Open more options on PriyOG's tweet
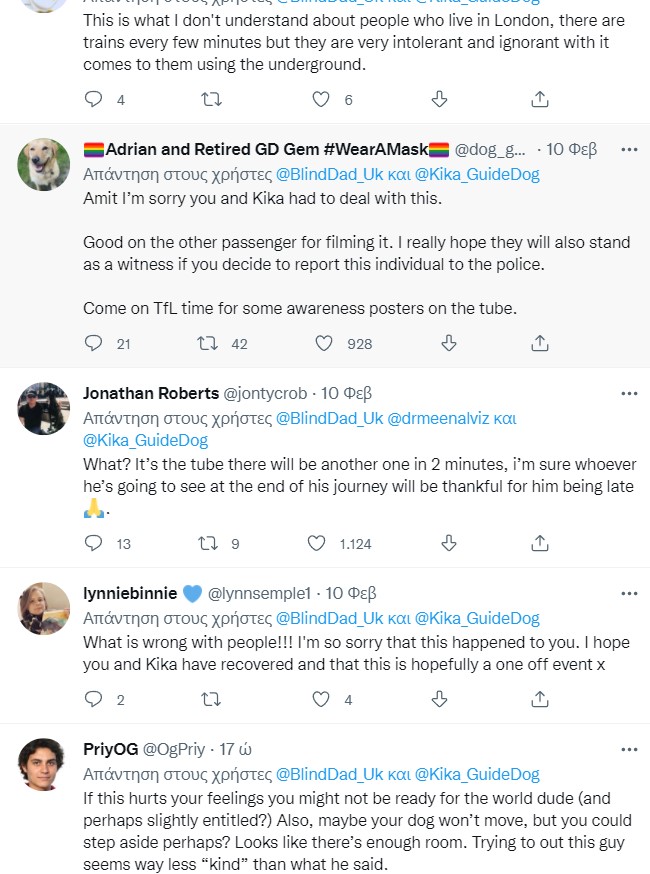This screenshot has height=874, width=650. tap(629, 749)
